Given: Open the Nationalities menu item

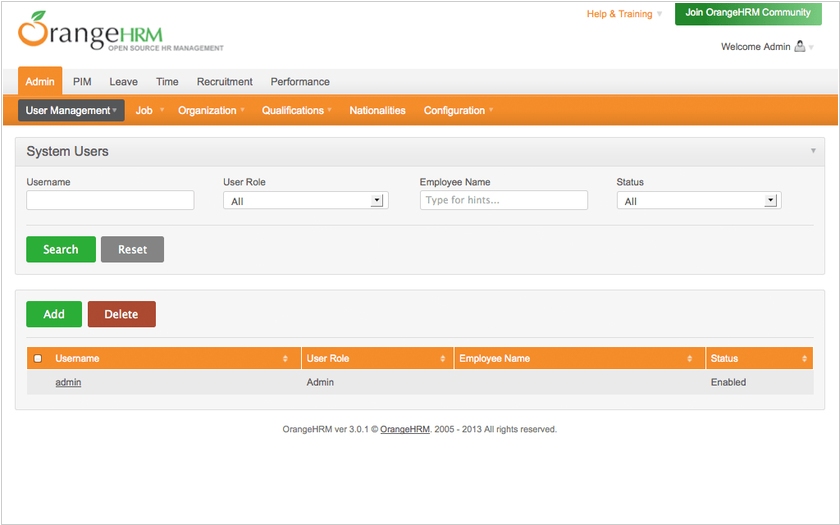Looking at the screenshot, I should (377, 111).
